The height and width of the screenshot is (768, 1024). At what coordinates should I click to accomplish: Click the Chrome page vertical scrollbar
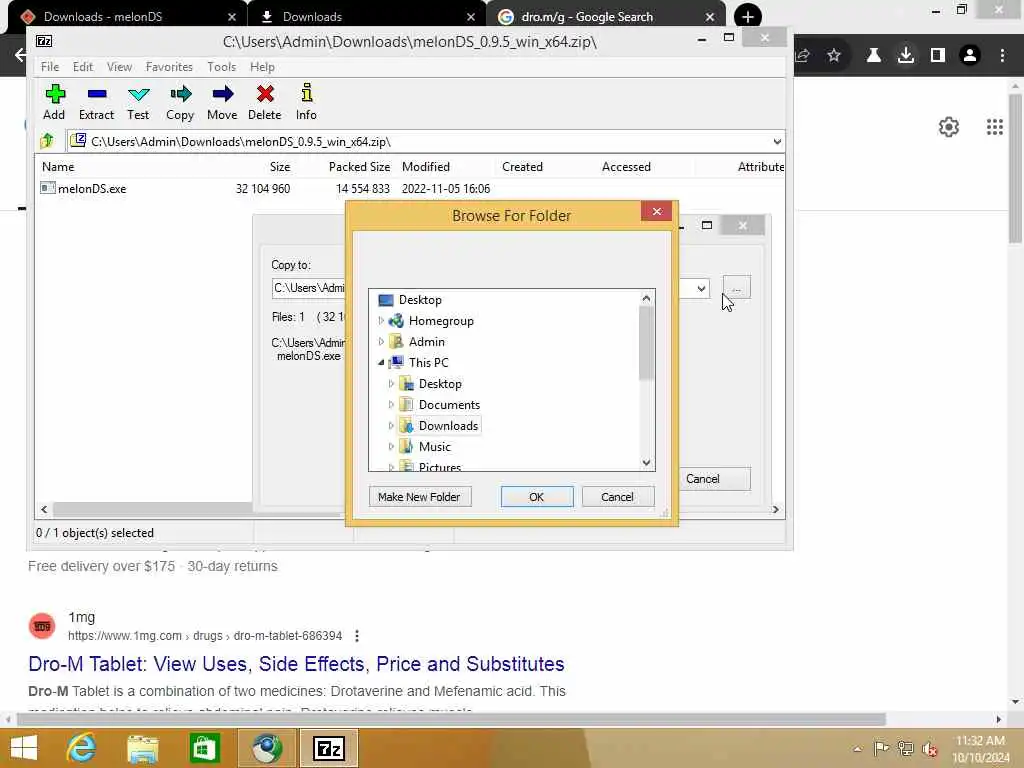click(x=1015, y=167)
